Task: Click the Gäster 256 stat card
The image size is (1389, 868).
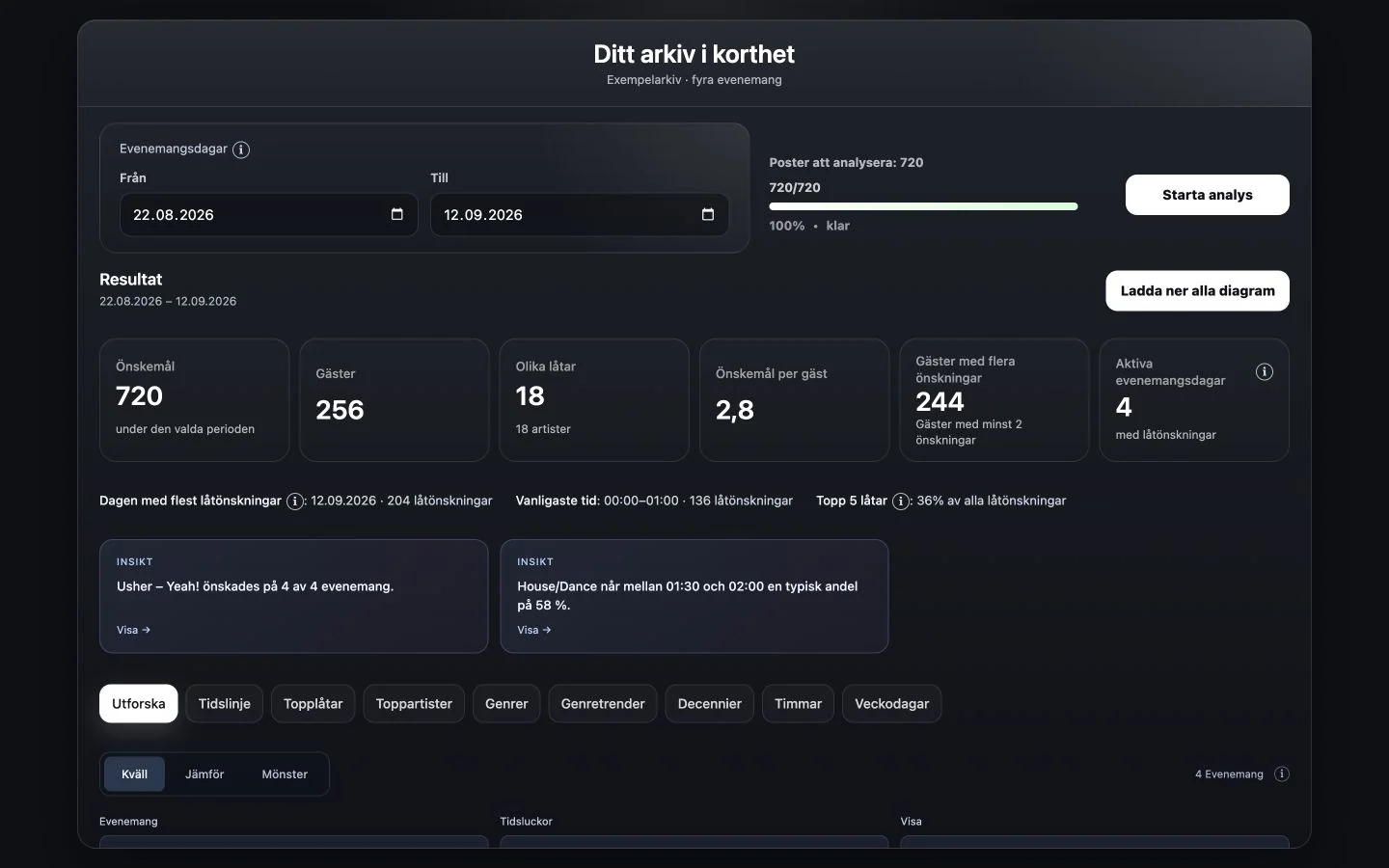Action: pyautogui.click(x=395, y=400)
